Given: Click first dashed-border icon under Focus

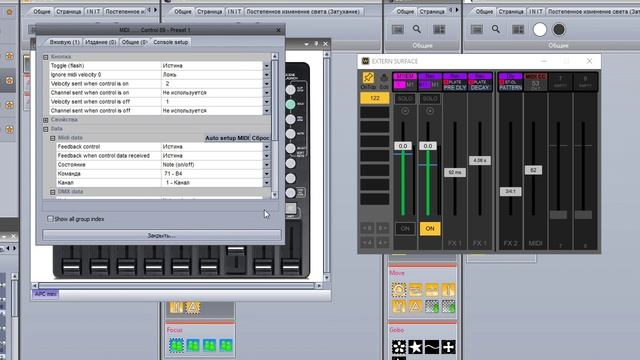Looking at the screenshot, I should click(176, 345).
